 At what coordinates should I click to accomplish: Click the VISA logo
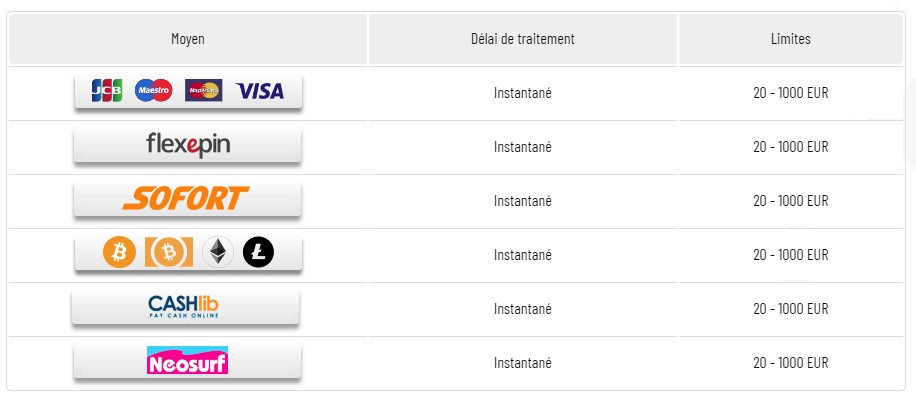pyautogui.click(x=260, y=91)
